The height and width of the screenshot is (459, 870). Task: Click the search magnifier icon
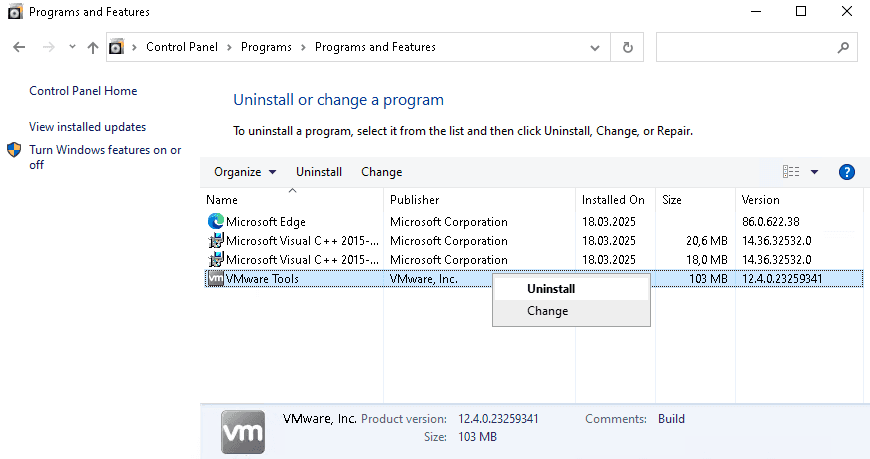point(843,48)
